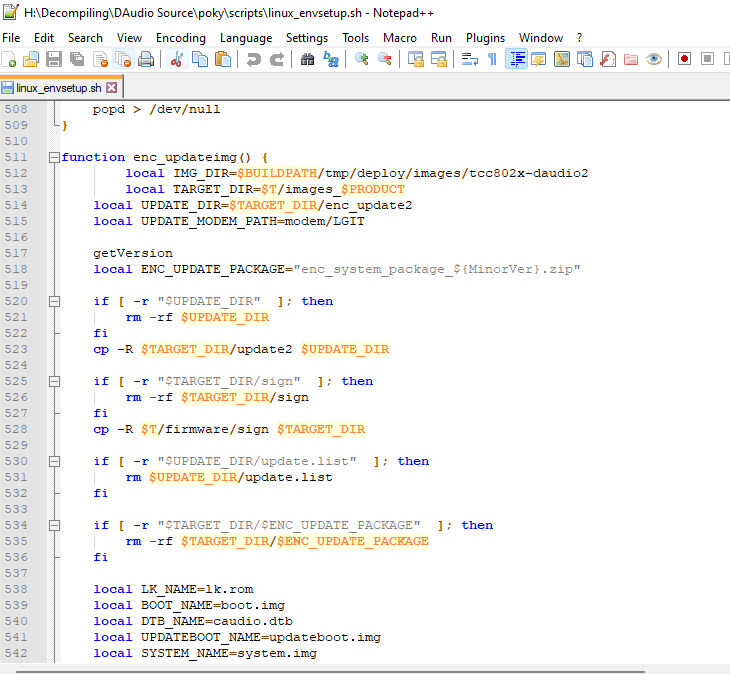
Task: Click the Zoom Out icon
Action: pos(385,60)
